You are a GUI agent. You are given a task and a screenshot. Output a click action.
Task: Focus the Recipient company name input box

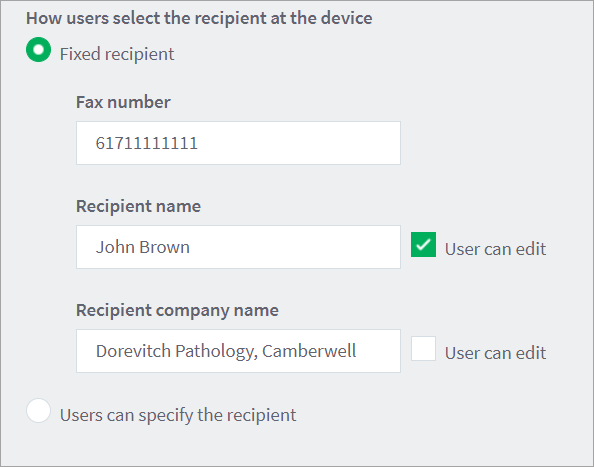pos(238,351)
